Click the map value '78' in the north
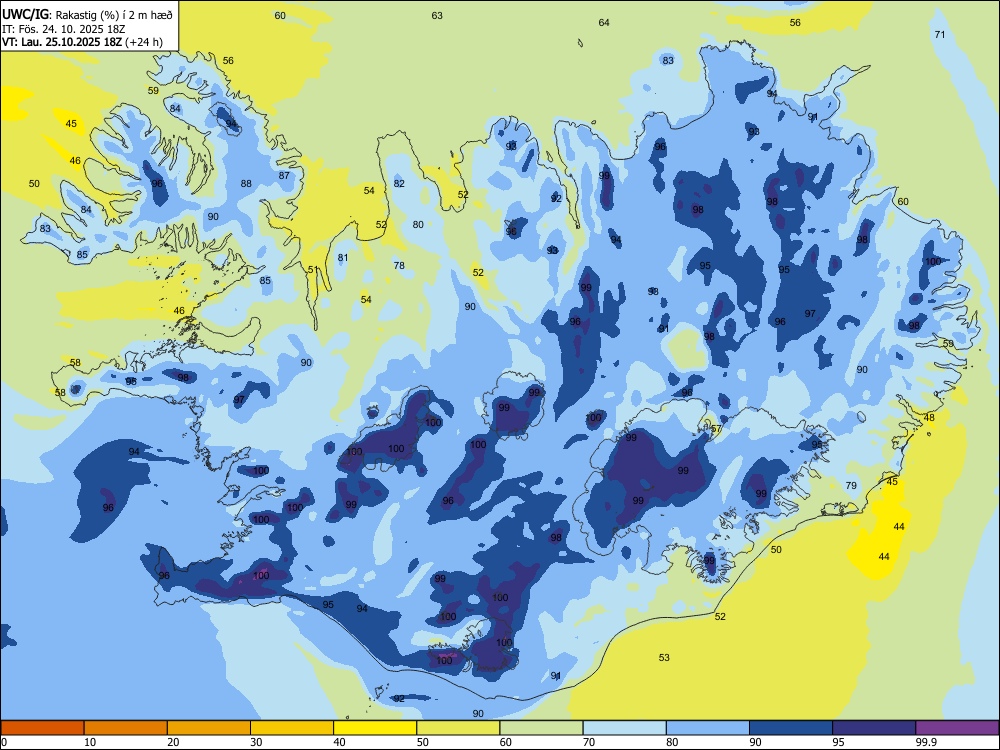 (x=399, y=265)
